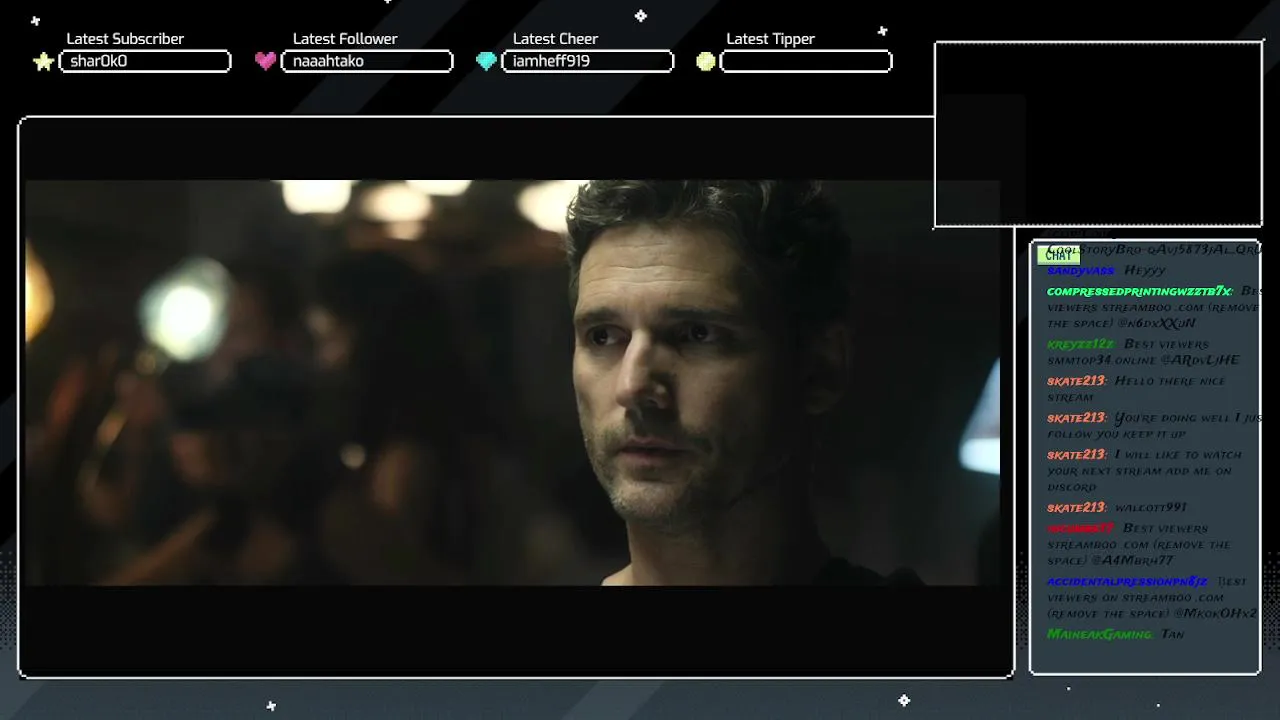Click the cyan gem Latest Cheer icon
The height and width of the screenshot is (720, 1280).
486,61
